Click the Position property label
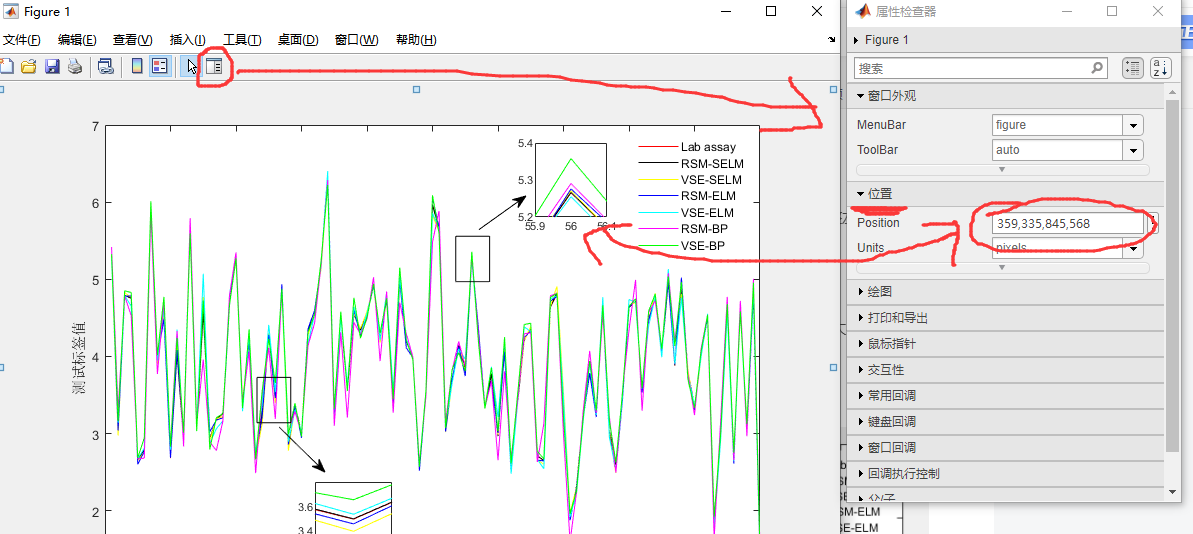The width and height of the screenshot is (1193, 534). (878, 223)
